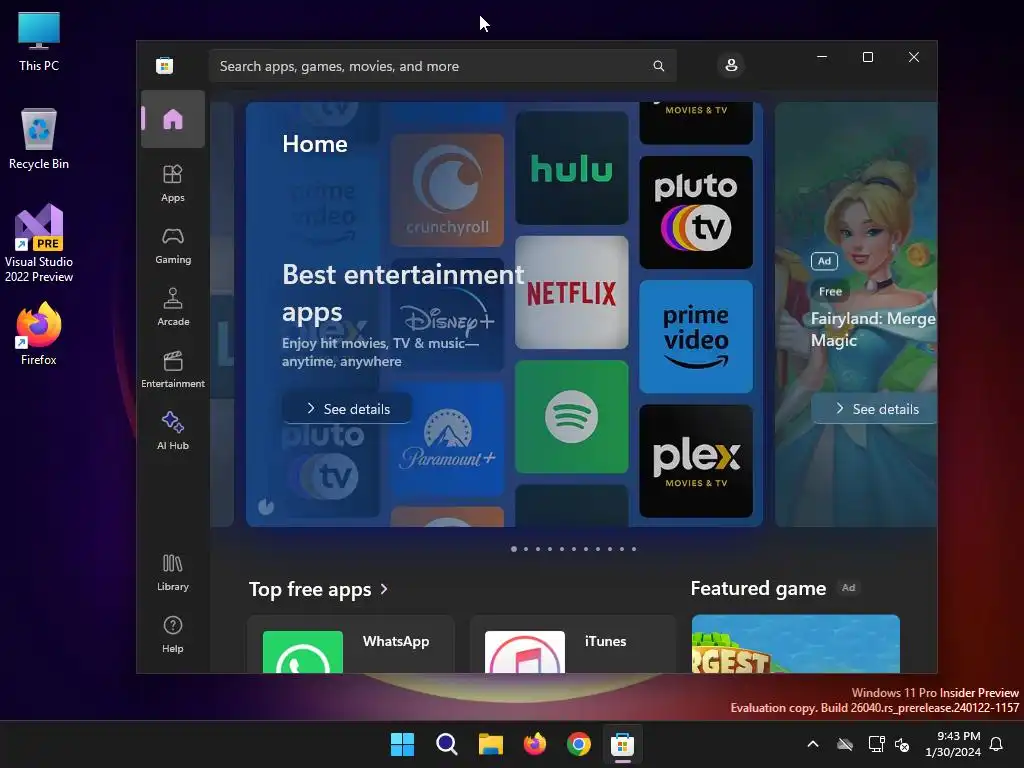
Task: Go to the Gaming section
Action: pos(173,246)
